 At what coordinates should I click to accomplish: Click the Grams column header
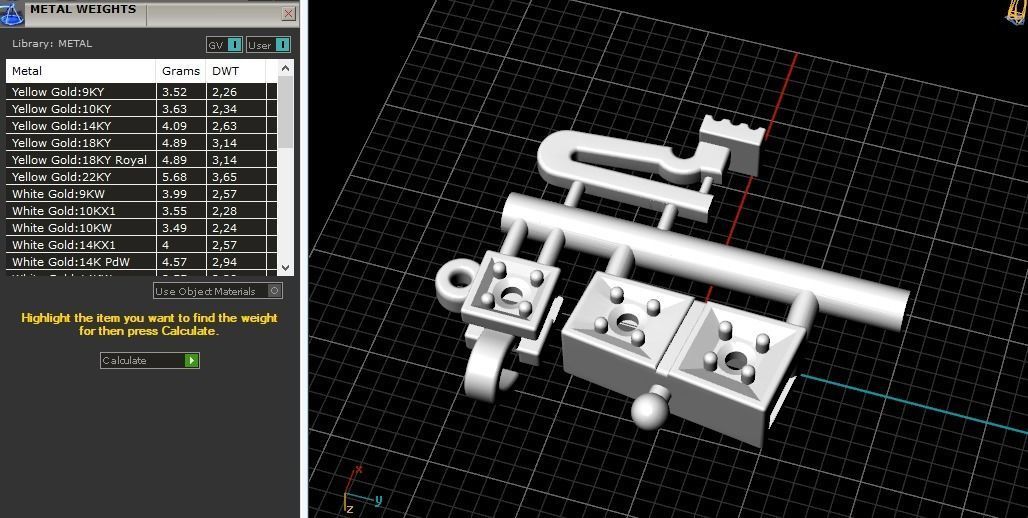181,71
